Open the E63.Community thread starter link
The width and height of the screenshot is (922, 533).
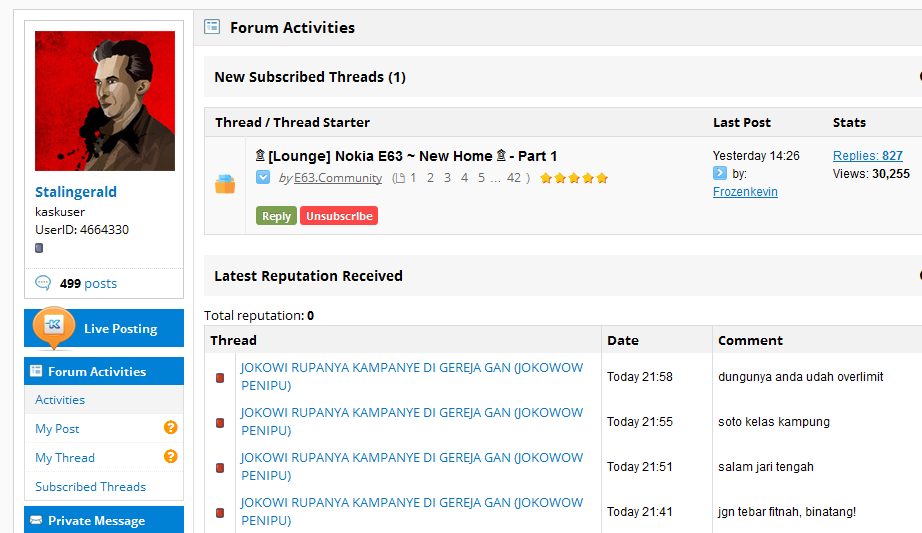coord(338,178)
